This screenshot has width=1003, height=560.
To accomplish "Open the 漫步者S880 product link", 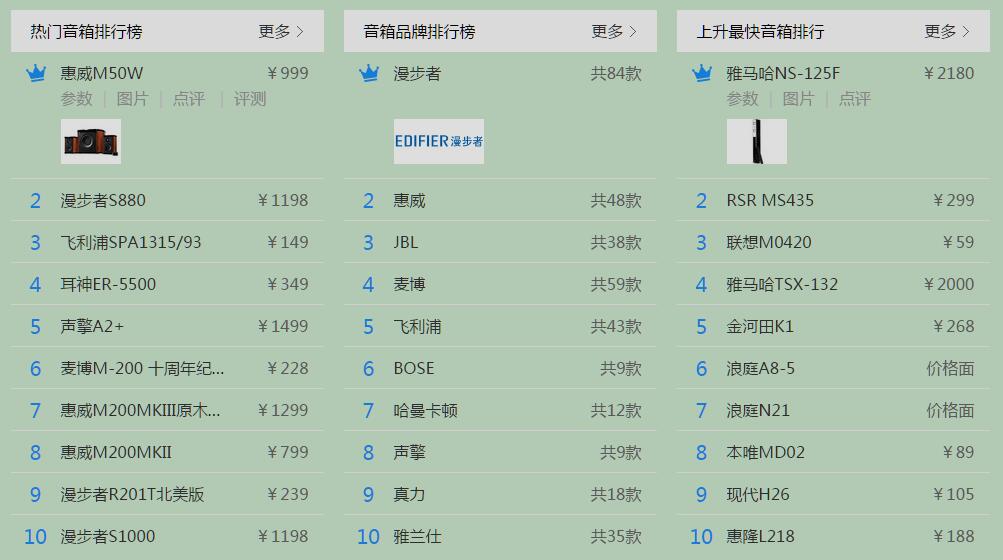I will coord(103,200).
